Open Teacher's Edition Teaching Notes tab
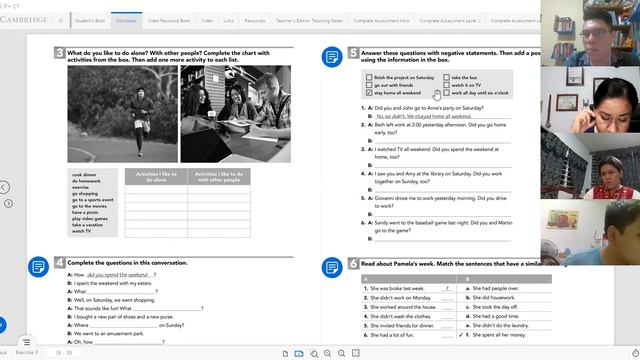The height and width of the screenshot is (360, 640). point(309,20)
